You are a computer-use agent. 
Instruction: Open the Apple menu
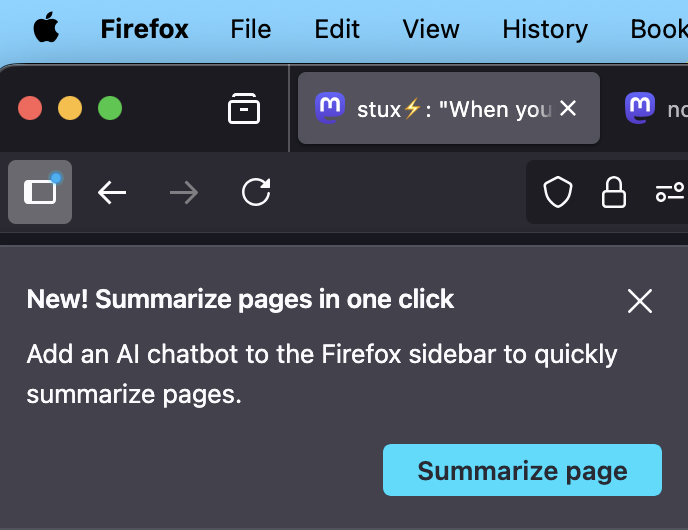pyautogui.click(x=46, y=28)
